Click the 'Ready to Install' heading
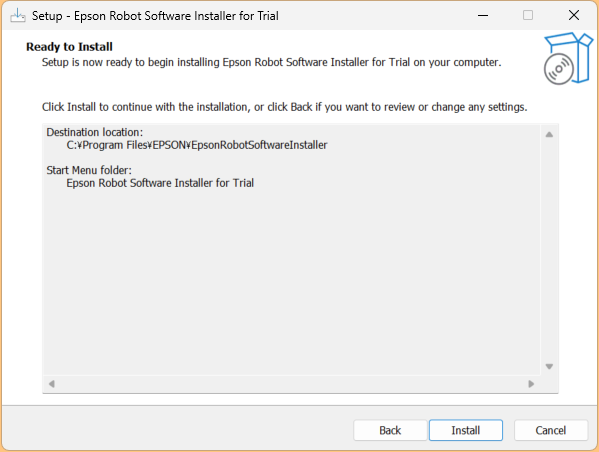Viewport: 599px width, 452px height. (69, 47)
